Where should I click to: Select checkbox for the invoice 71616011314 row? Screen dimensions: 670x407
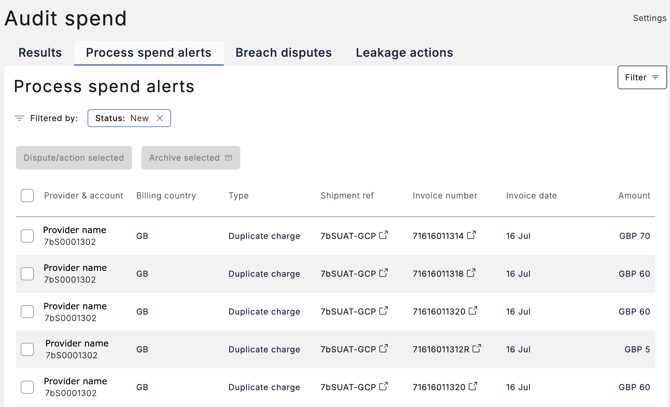tap(27, 236)
